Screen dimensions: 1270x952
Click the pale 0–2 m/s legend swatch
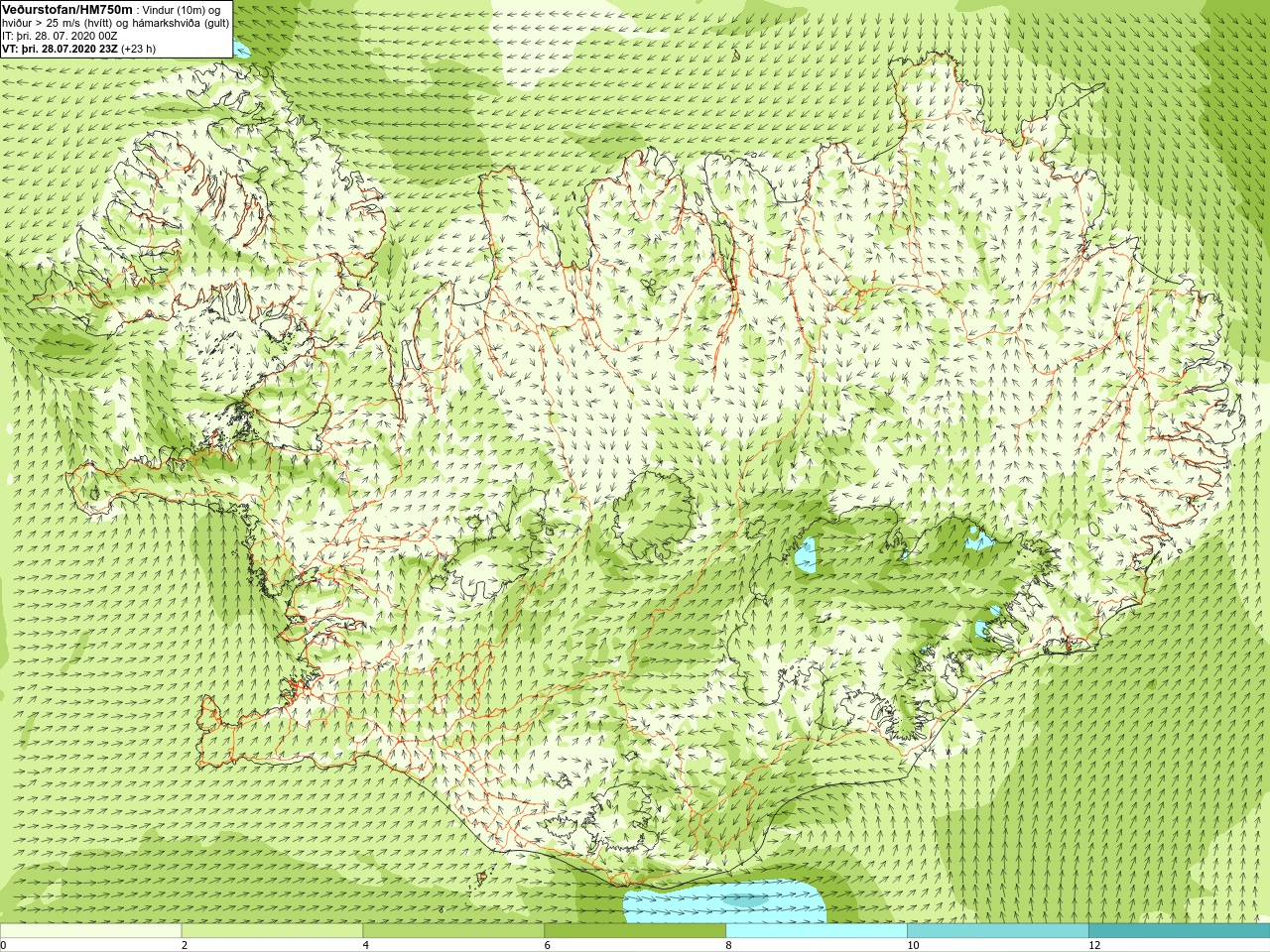tap(90, 931)
